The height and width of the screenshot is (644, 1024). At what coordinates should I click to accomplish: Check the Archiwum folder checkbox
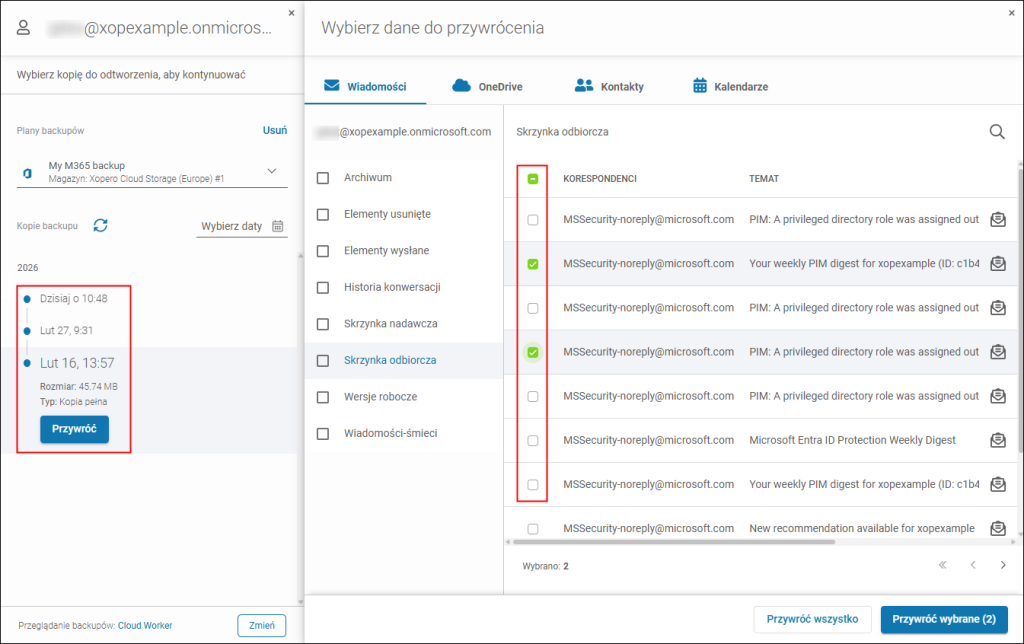[x=323, y=178]
